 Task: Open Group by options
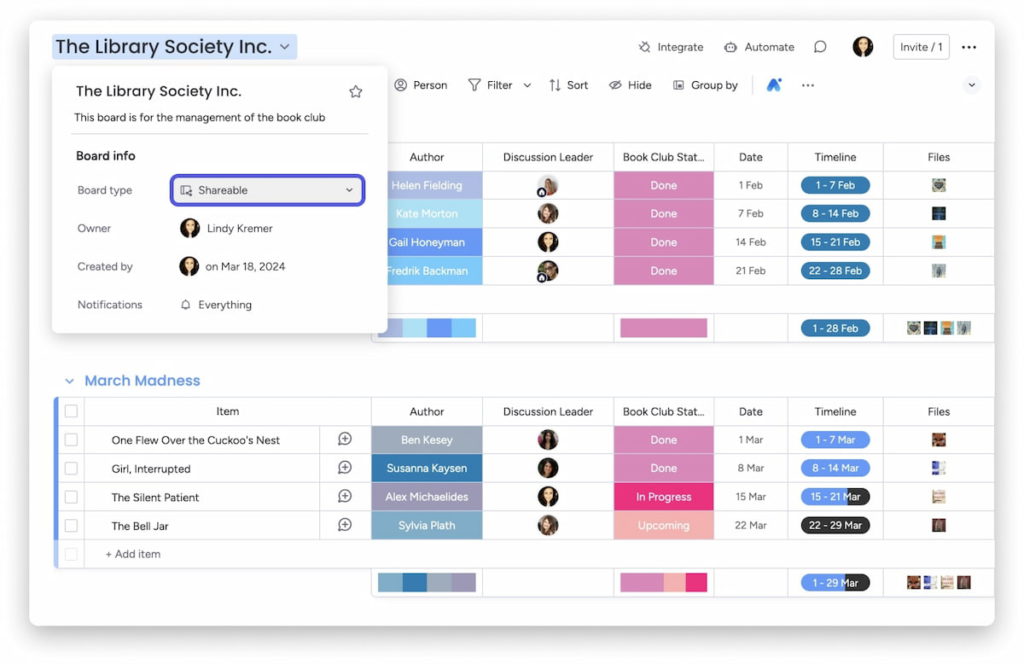tap(705, 85)
